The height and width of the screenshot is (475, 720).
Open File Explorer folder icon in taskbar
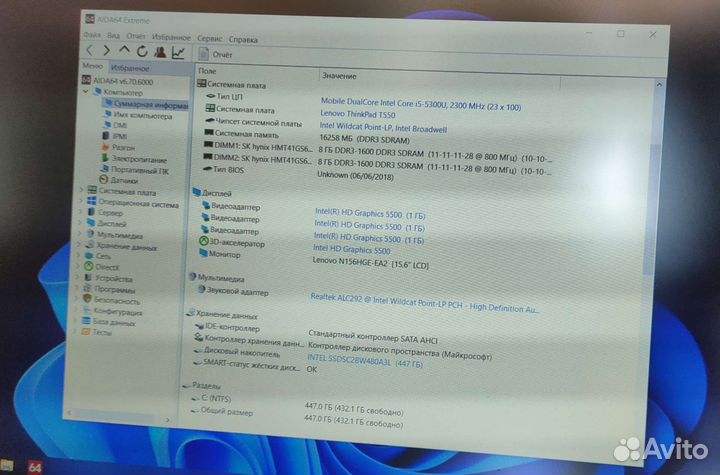(x=6, y=465)
